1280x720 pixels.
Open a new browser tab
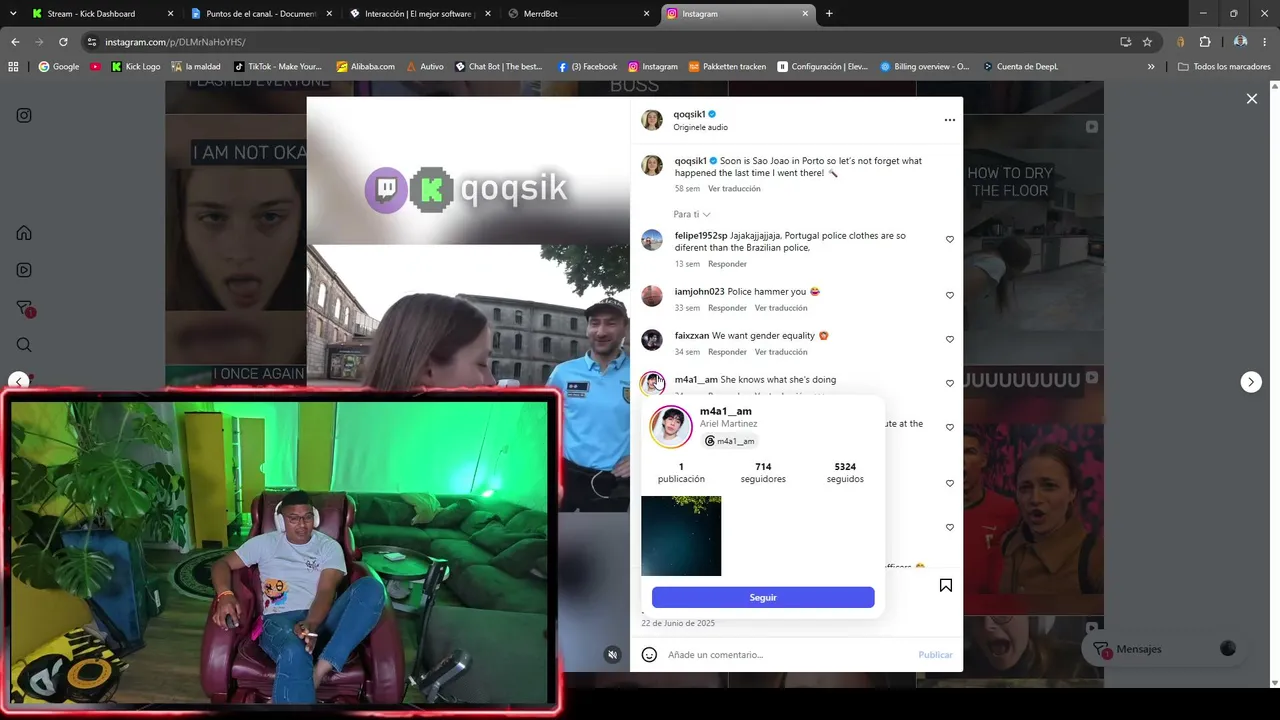(x=829, y=14)
